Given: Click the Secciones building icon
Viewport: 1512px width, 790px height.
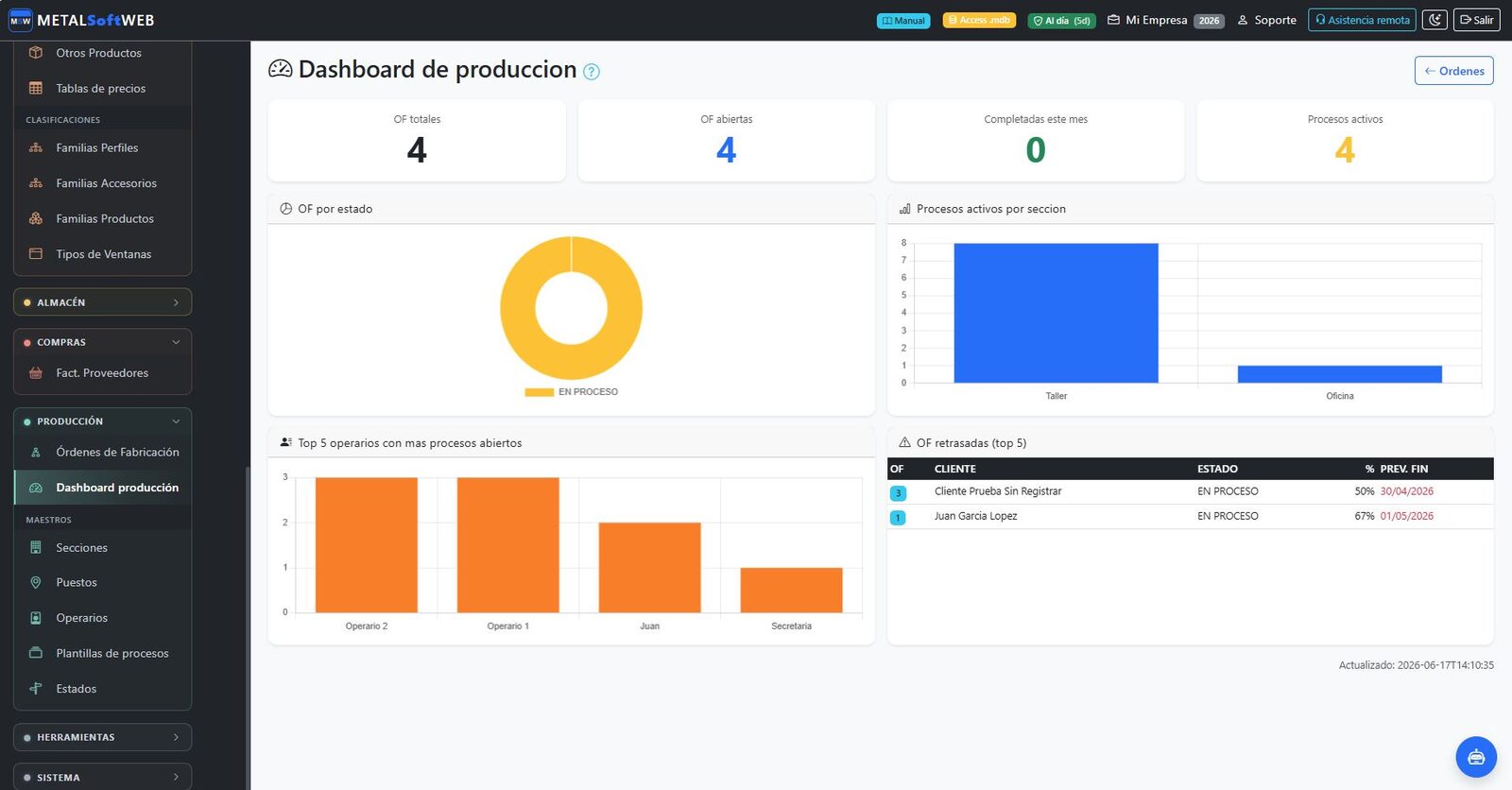Looking at the screenshot, I should tap(36, 547).
